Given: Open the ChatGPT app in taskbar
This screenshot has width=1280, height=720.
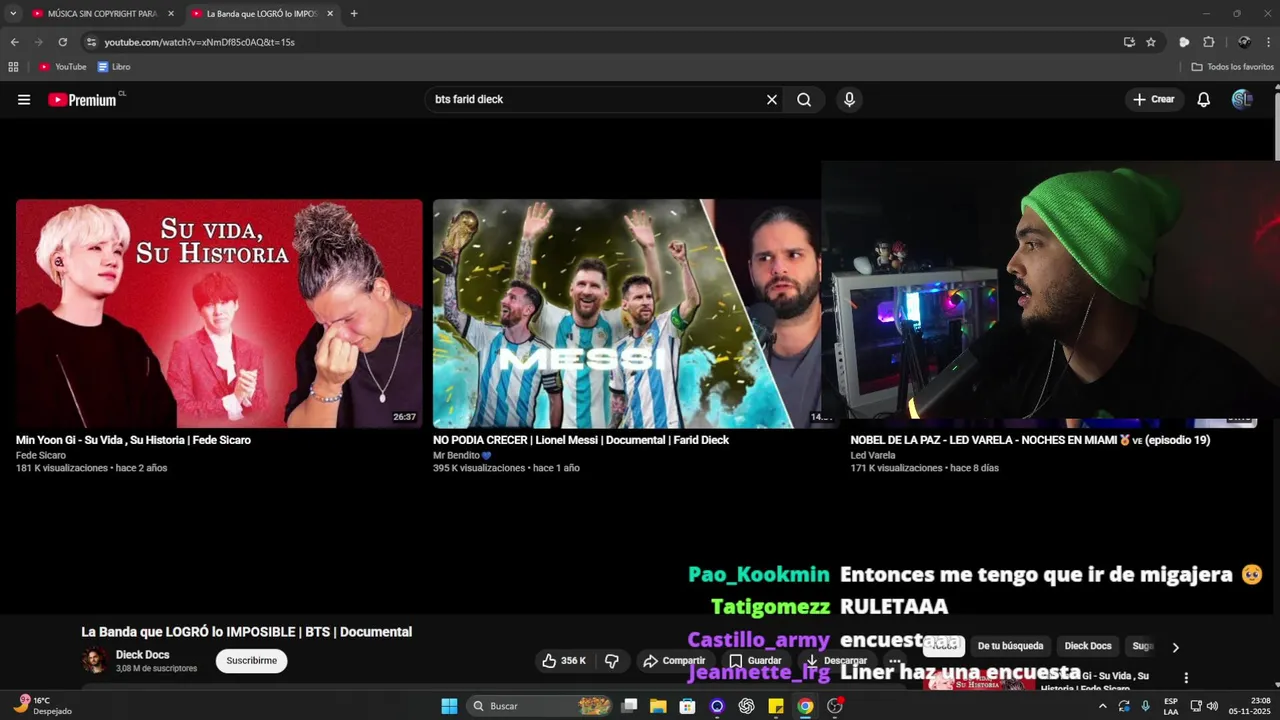Looking at the screenshot, I should click(x=746, y=706).
